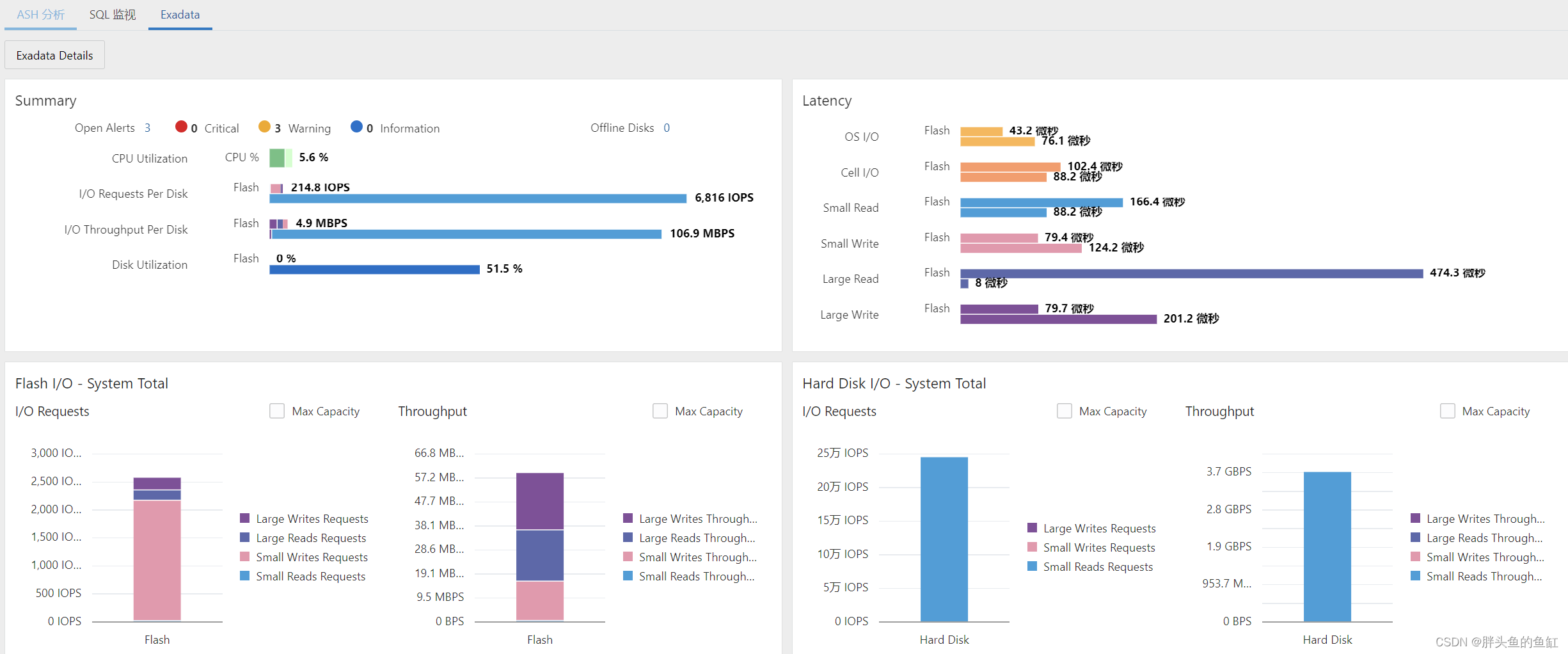
Task: Click the 124.2 微秒 Small Write latency bar
Action: click(1021, 248)
